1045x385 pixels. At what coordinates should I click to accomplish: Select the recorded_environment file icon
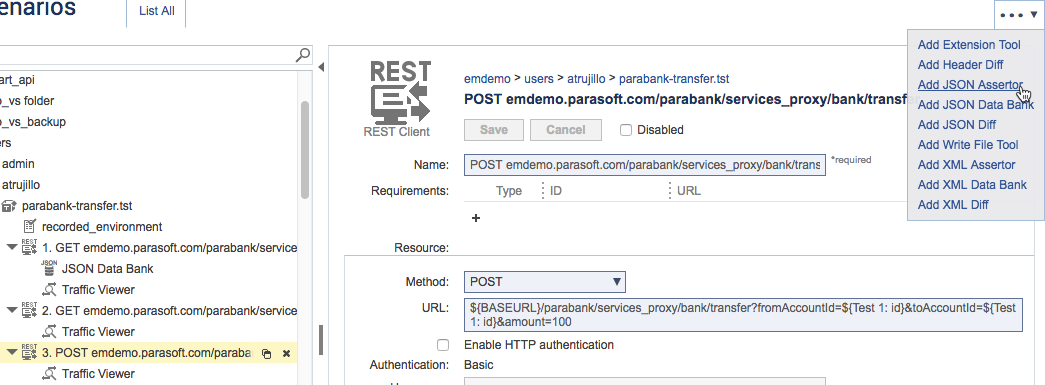coord(29,226)
